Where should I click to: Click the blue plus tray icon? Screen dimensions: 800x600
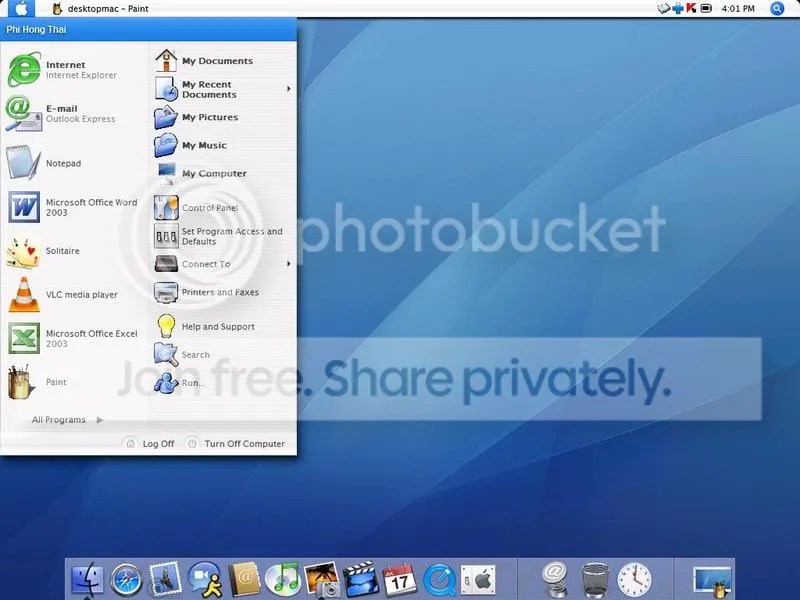[678, 8]
